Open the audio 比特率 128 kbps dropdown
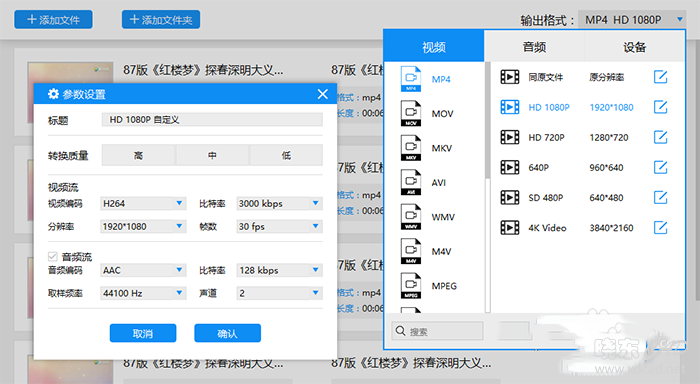The height and width of the screenshot is (384, 700). [279, 270]
